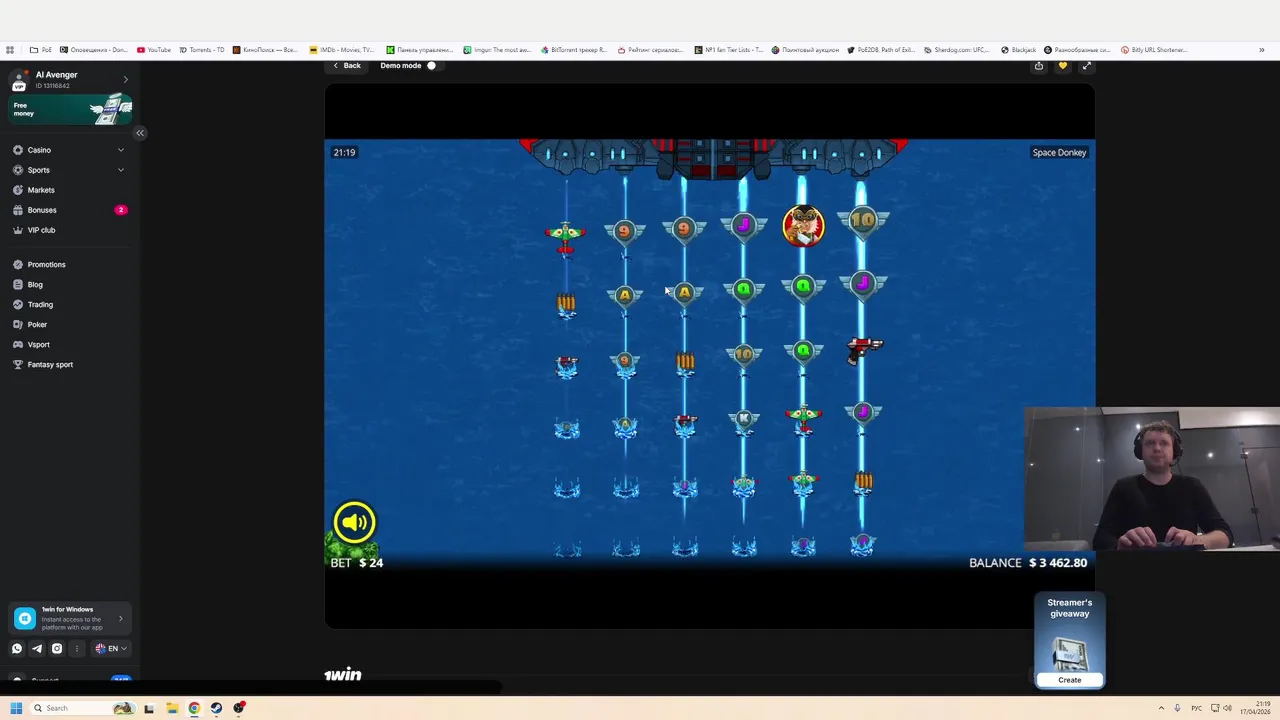The image size is (1280, 720).
Task: Click the BALANCE $ 3 462.80 display
Action: click(x=1028, y=563)
